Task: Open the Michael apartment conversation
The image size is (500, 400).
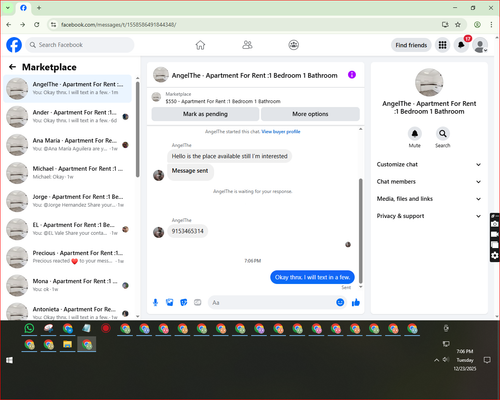Action: [68, 173]
